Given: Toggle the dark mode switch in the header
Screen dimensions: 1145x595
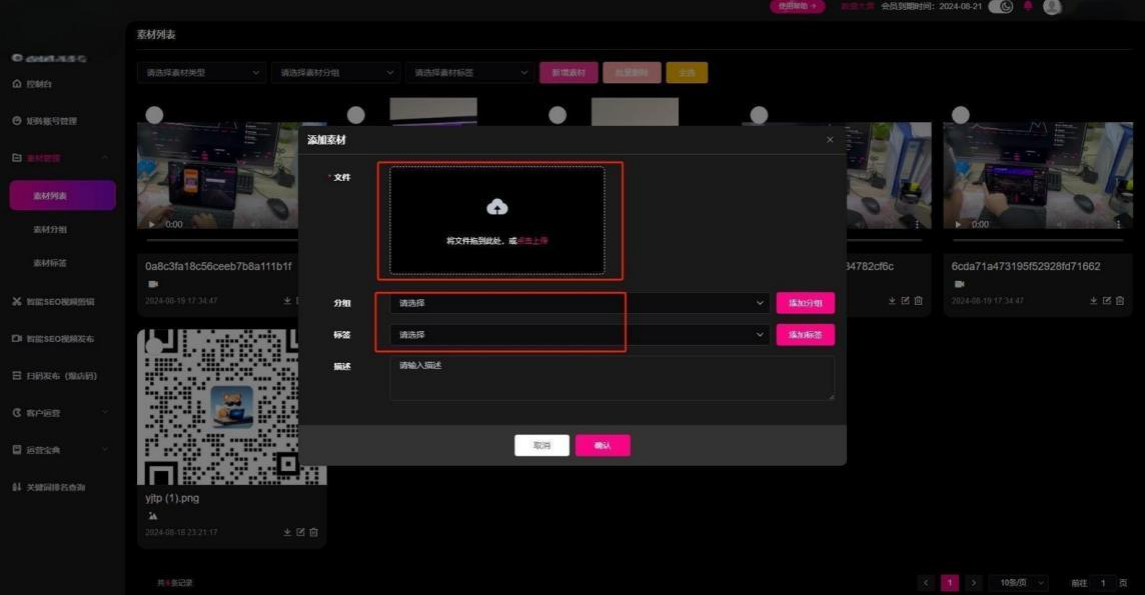Looking at the screenshot, I should pos(1000,6).
